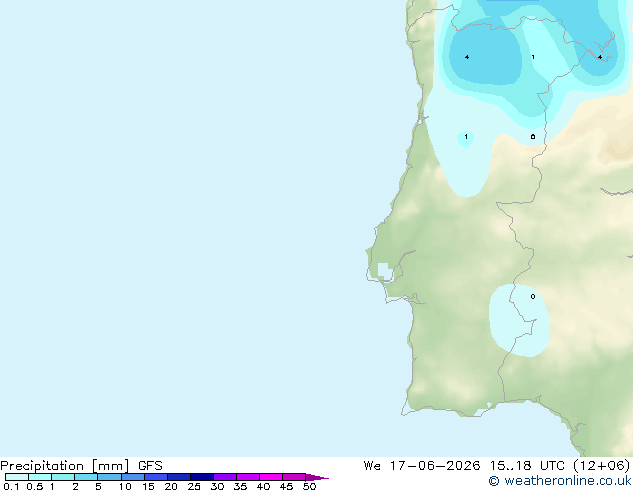Screen dimensions: 634x490
Task: Click the "Precipitation [mm]" title text
Action: click(64, 466)
